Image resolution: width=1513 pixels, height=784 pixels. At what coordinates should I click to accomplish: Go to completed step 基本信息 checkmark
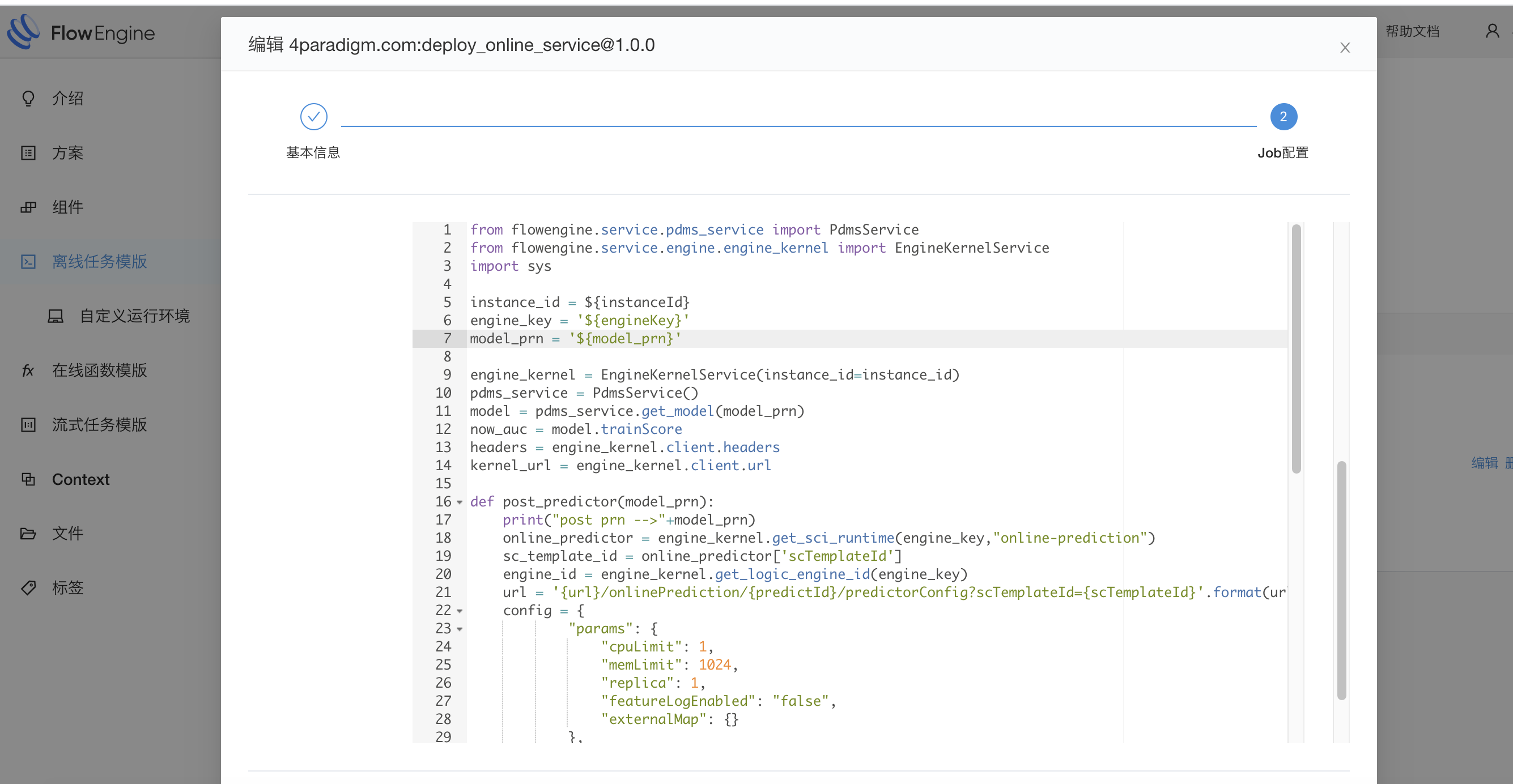(x=313, y=117)
